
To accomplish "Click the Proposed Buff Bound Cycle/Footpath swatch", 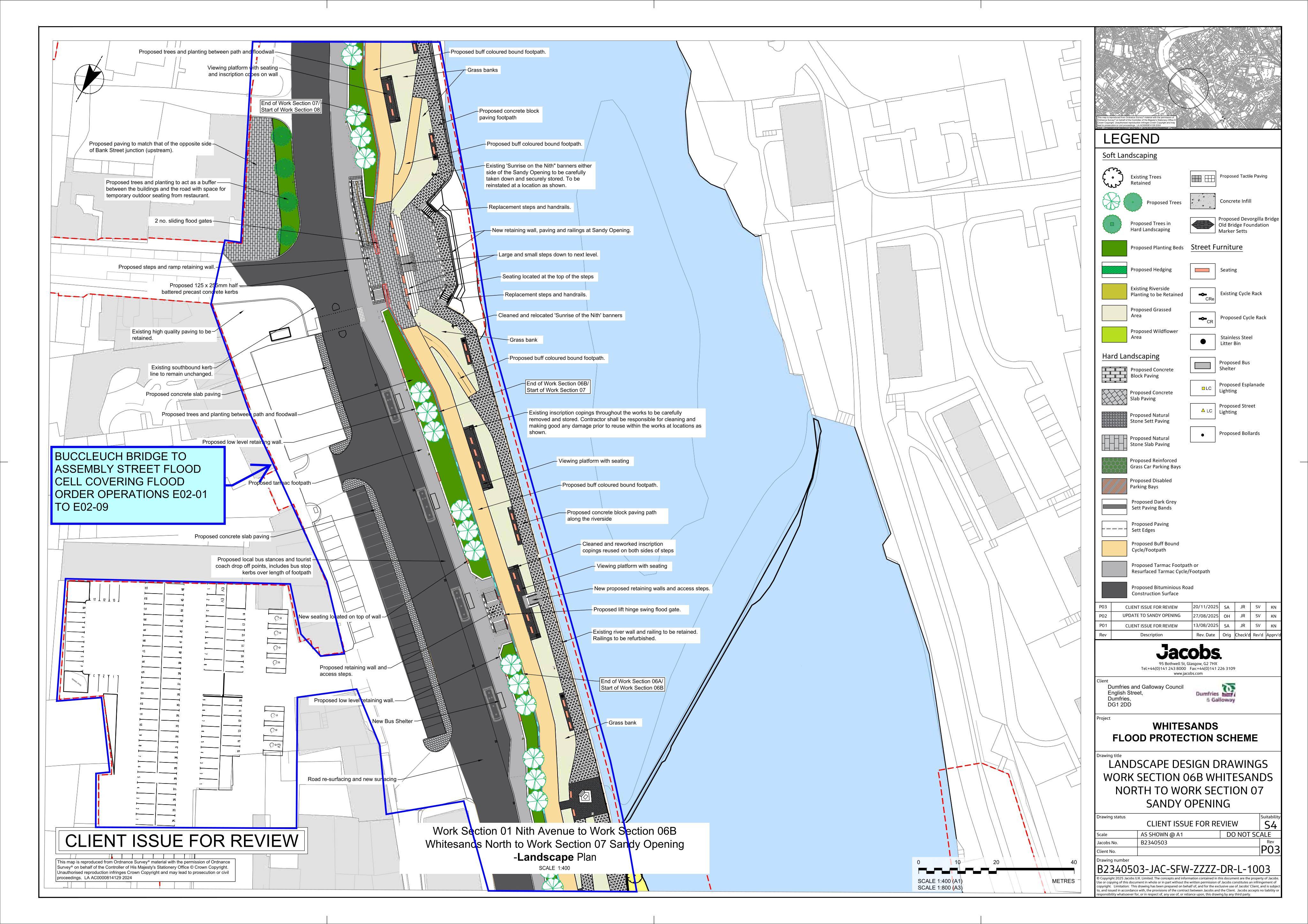I will [x=1114, y=548].
